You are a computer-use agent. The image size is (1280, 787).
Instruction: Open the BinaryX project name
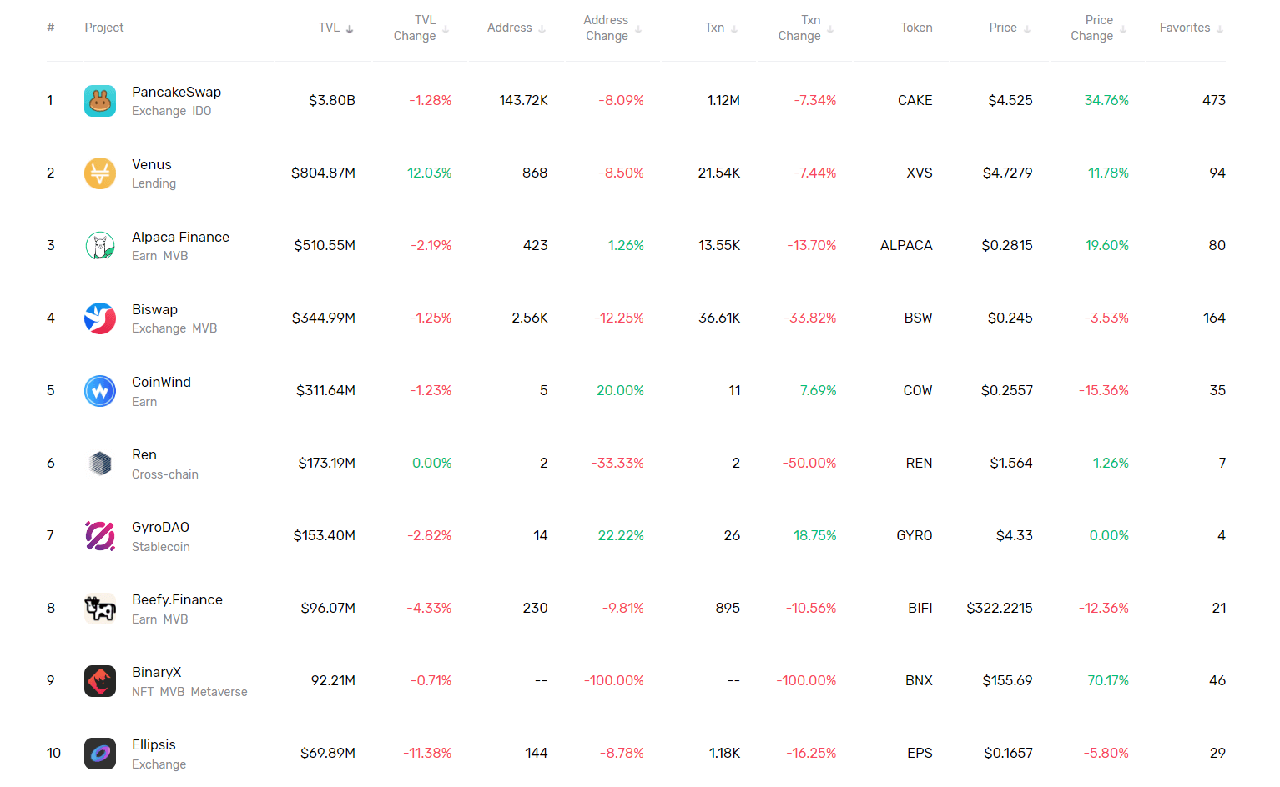click(157, 672)
